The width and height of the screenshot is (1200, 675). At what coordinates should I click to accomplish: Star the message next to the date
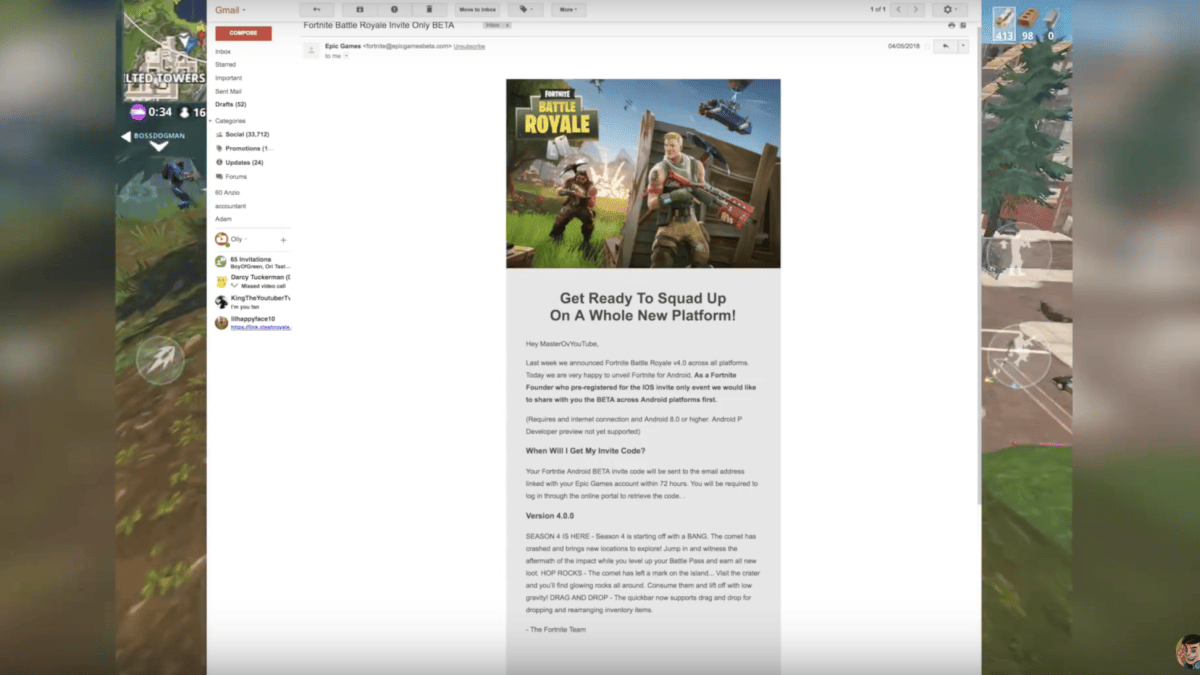click(x=927, y=46)
